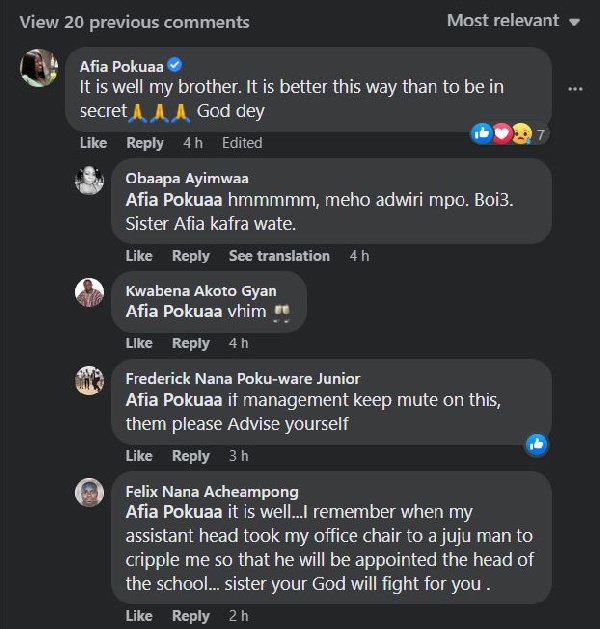Click the 3 h timestamp on Frederick's comment
Viewport: 600px width, 629px height.
pos(238,456)
